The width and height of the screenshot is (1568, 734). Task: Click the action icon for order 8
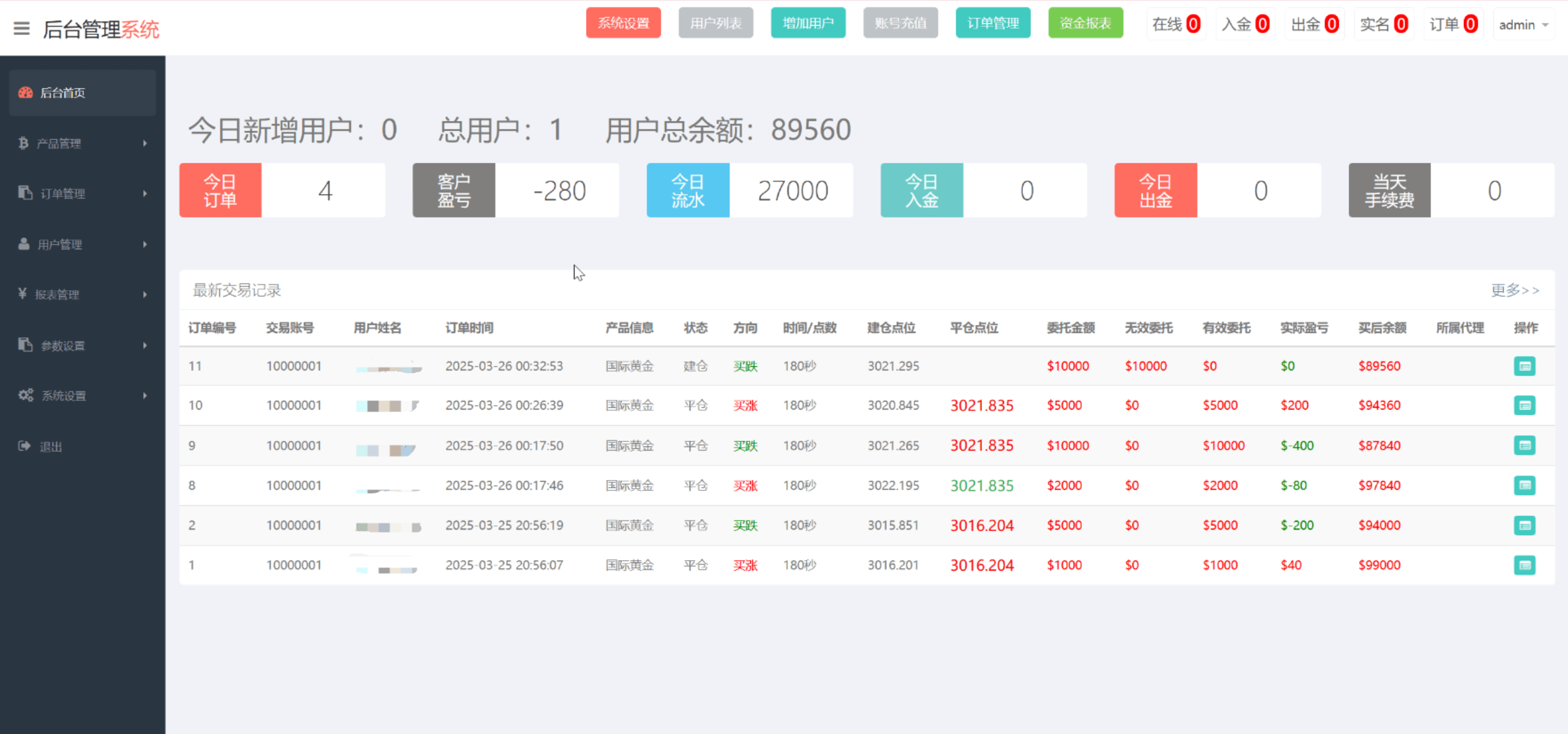tap(1524, 485)
